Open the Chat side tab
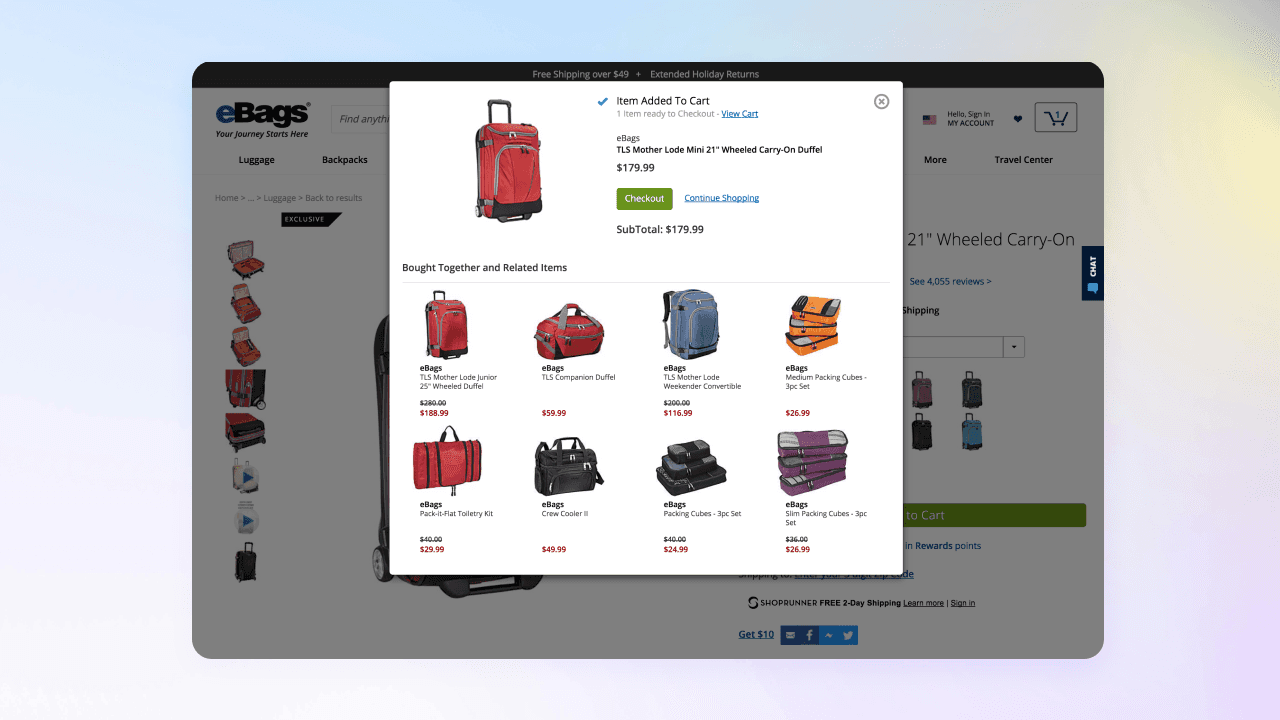This screenshot has width=1280, height=720. click(1092, 273)
